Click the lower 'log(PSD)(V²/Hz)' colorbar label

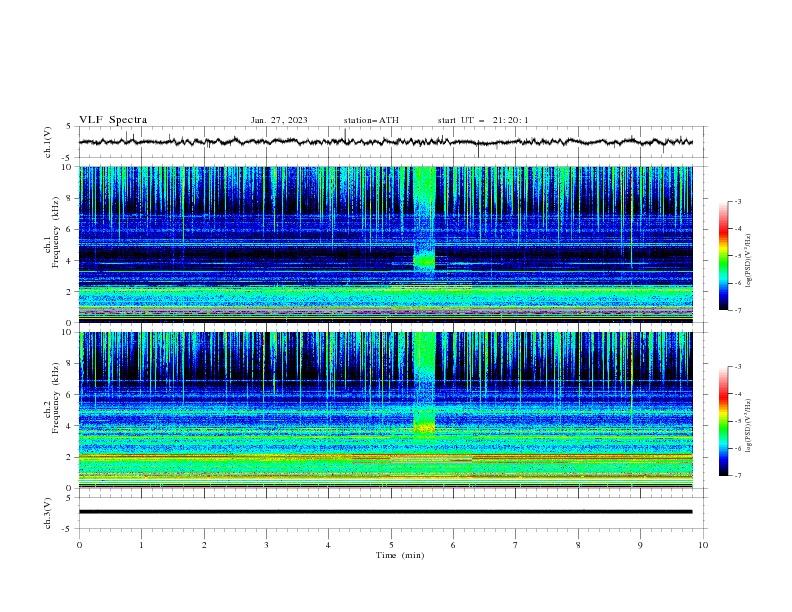748,425
